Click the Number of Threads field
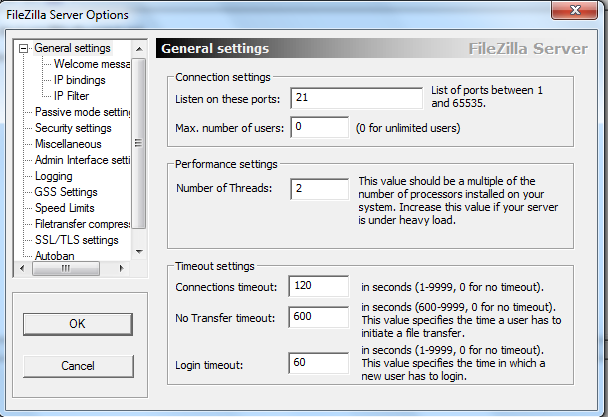Screen dimensions: 608x417 (x=320, y=189)
